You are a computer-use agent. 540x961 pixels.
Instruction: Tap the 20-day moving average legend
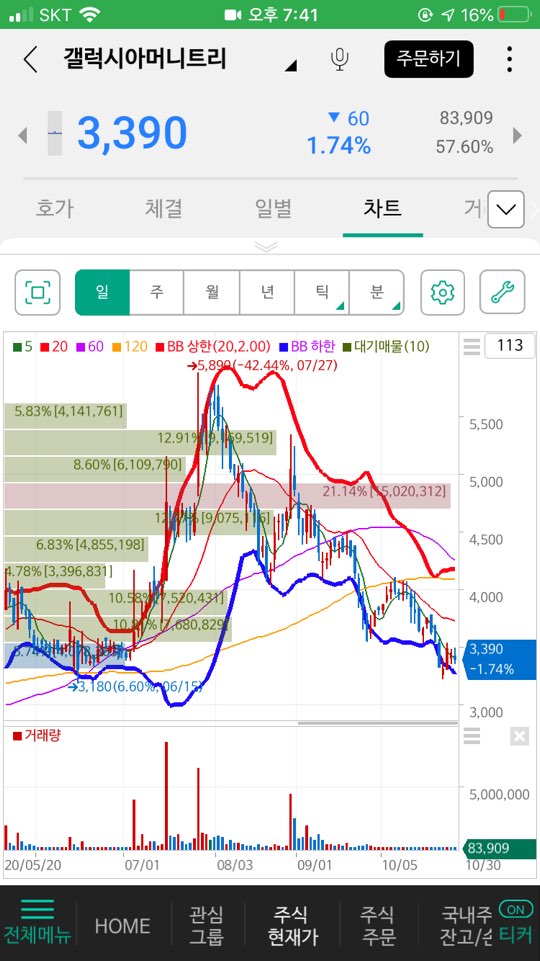click(x=53, y=347)
